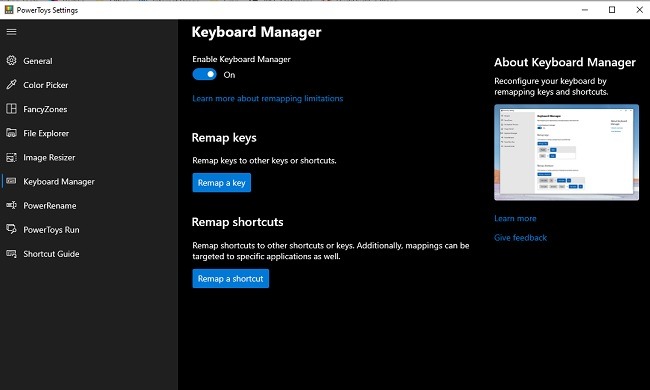Click the About Keyboard Manager heading
The image size is (650, 390).
pos(565,62)
